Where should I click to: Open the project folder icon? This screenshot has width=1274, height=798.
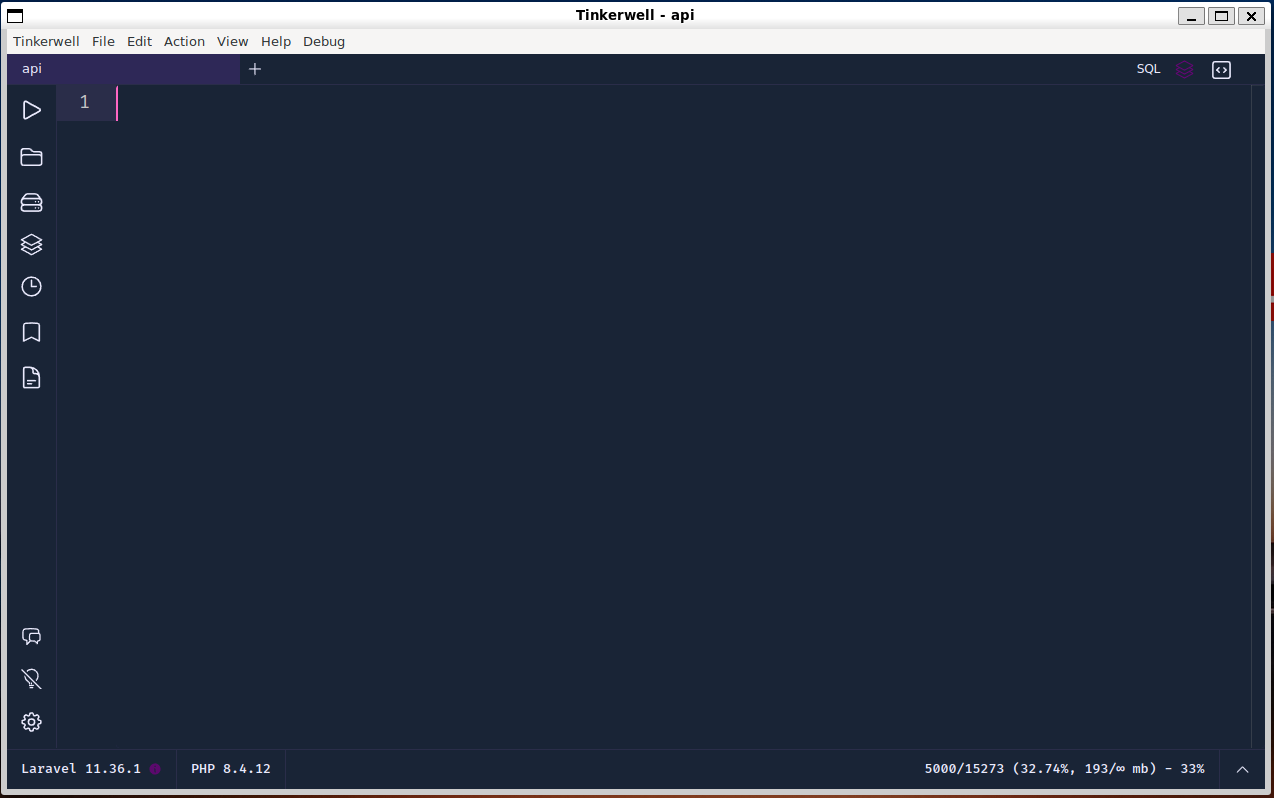point(31,157)
